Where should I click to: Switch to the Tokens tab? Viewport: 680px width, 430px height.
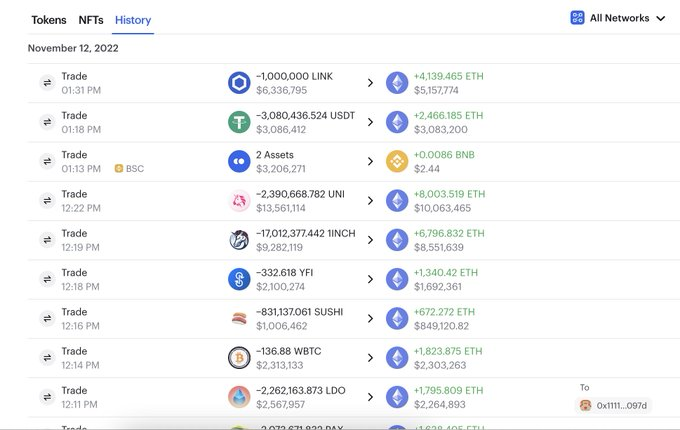click(x=49, y=20)
